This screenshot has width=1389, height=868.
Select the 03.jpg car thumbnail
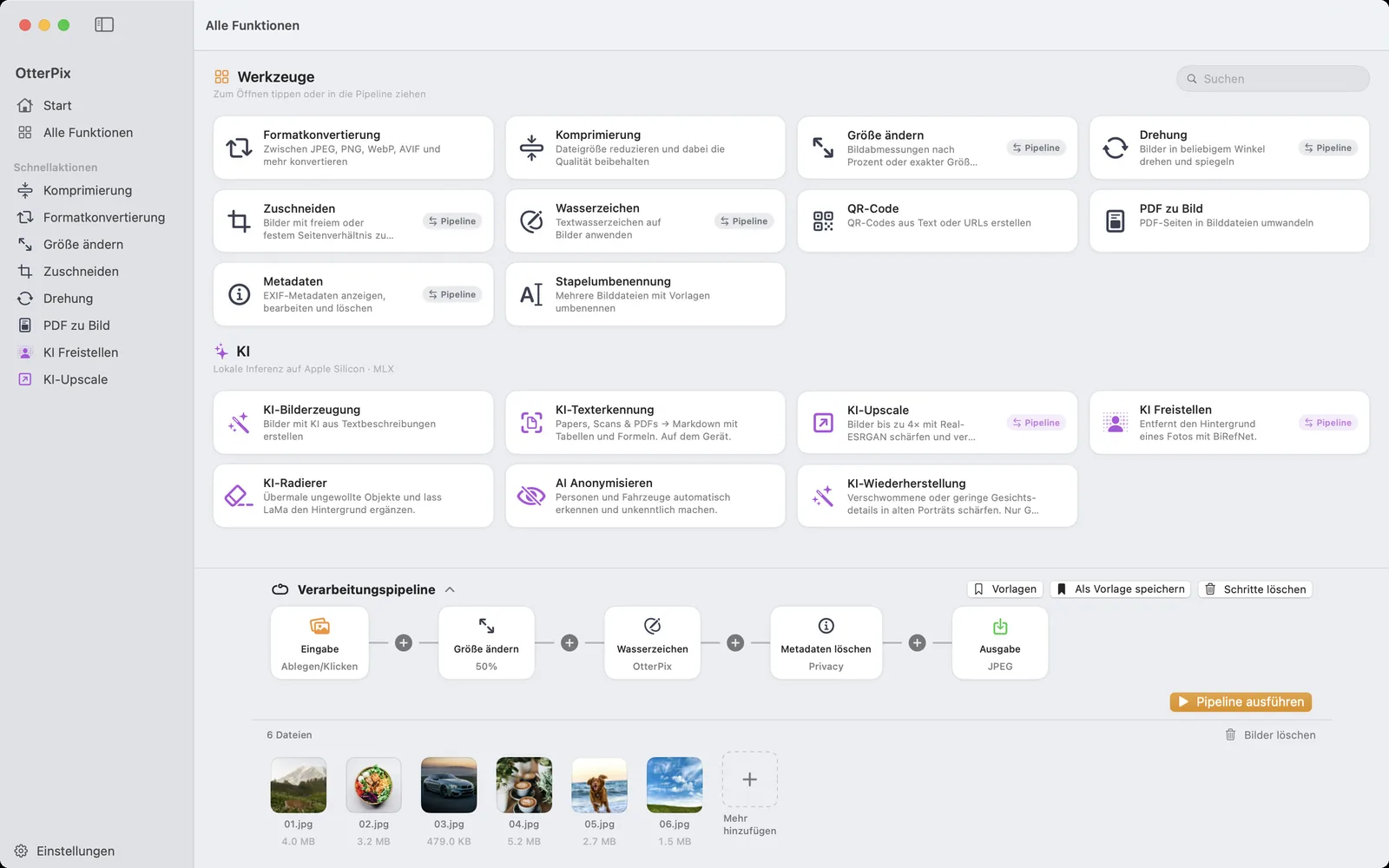pyautogui.click(x=449, y=786)
